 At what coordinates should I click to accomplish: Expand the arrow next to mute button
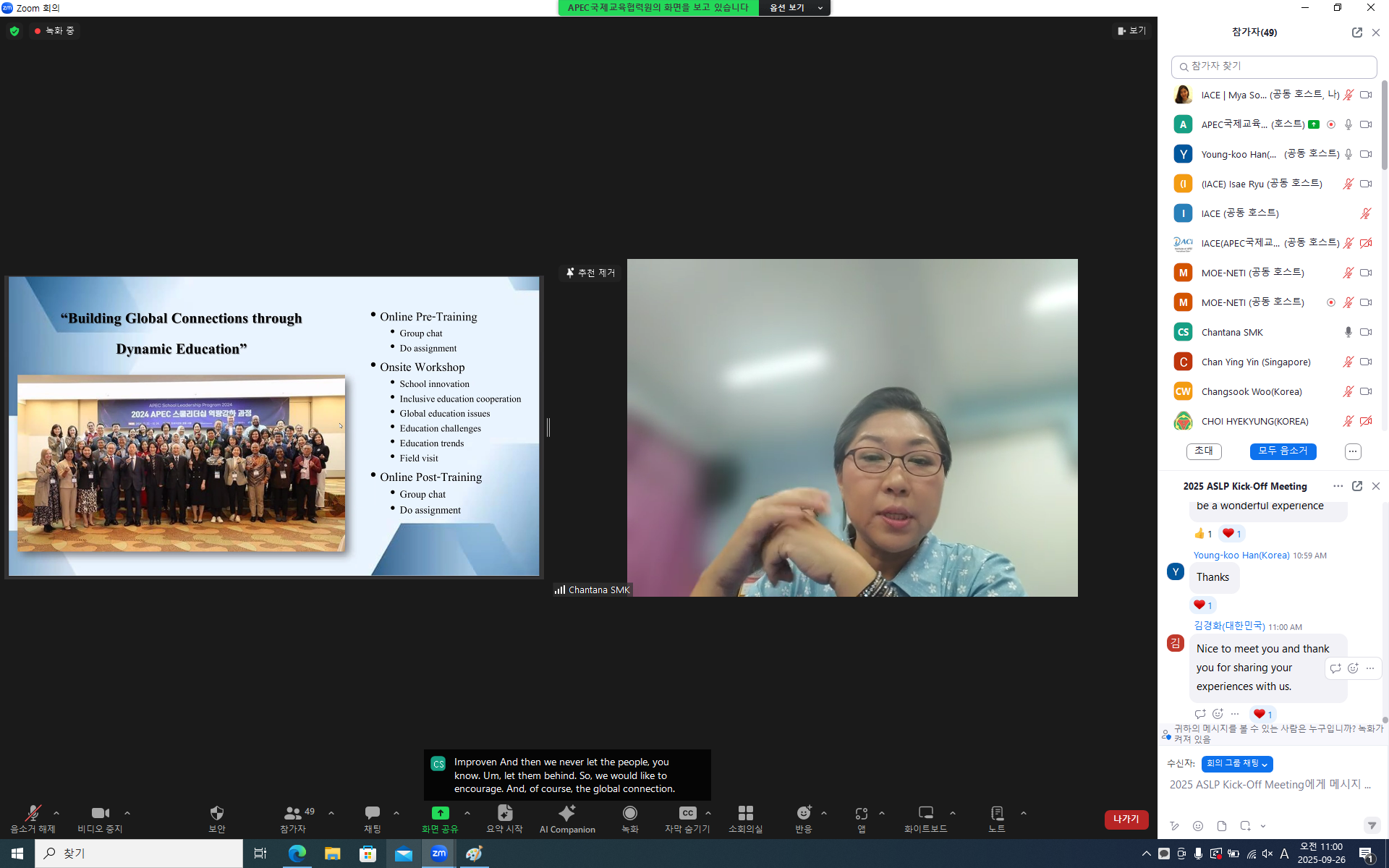pos(56,813)
